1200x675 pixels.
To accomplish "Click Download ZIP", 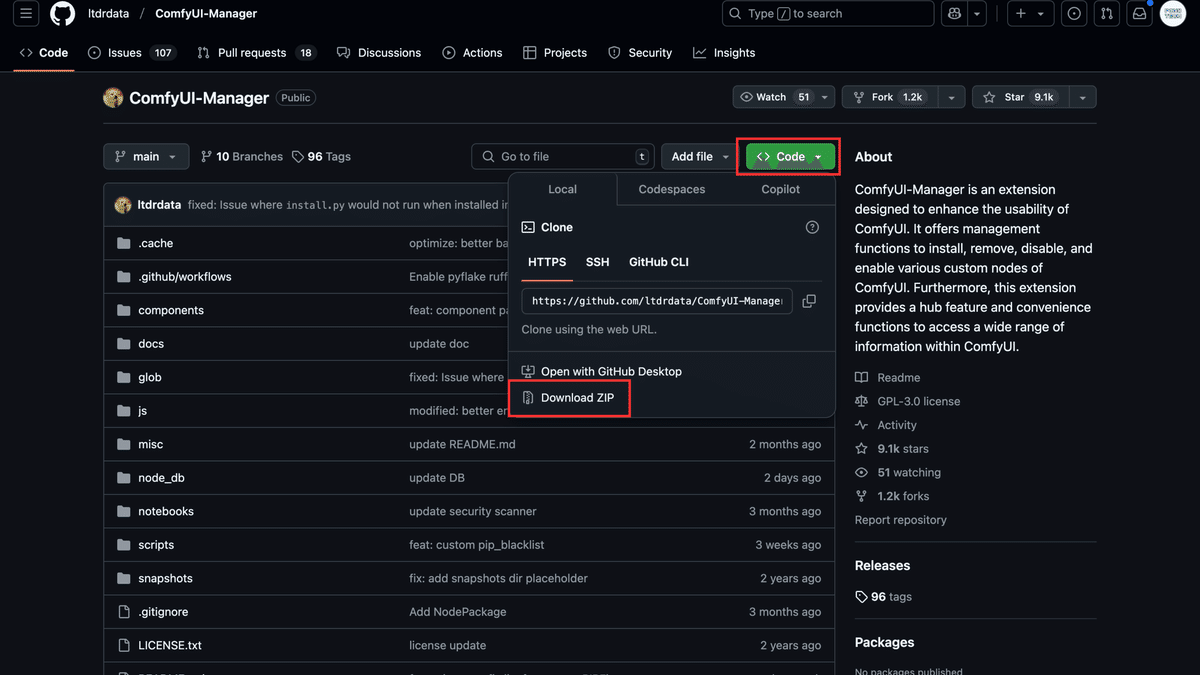I will [x=571, y=398].
